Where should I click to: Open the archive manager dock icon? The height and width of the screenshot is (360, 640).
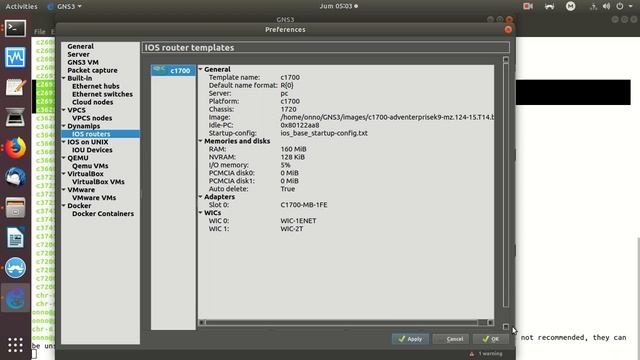click(15, 208)
